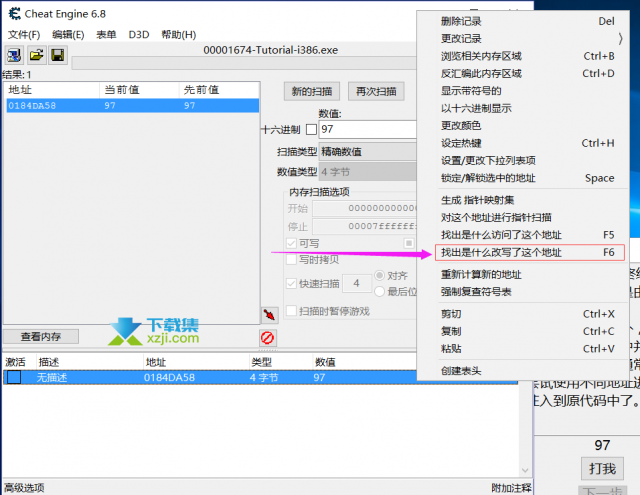Click 附加注释 in the status bar
The image size is (640, 495).
(511, 488)
